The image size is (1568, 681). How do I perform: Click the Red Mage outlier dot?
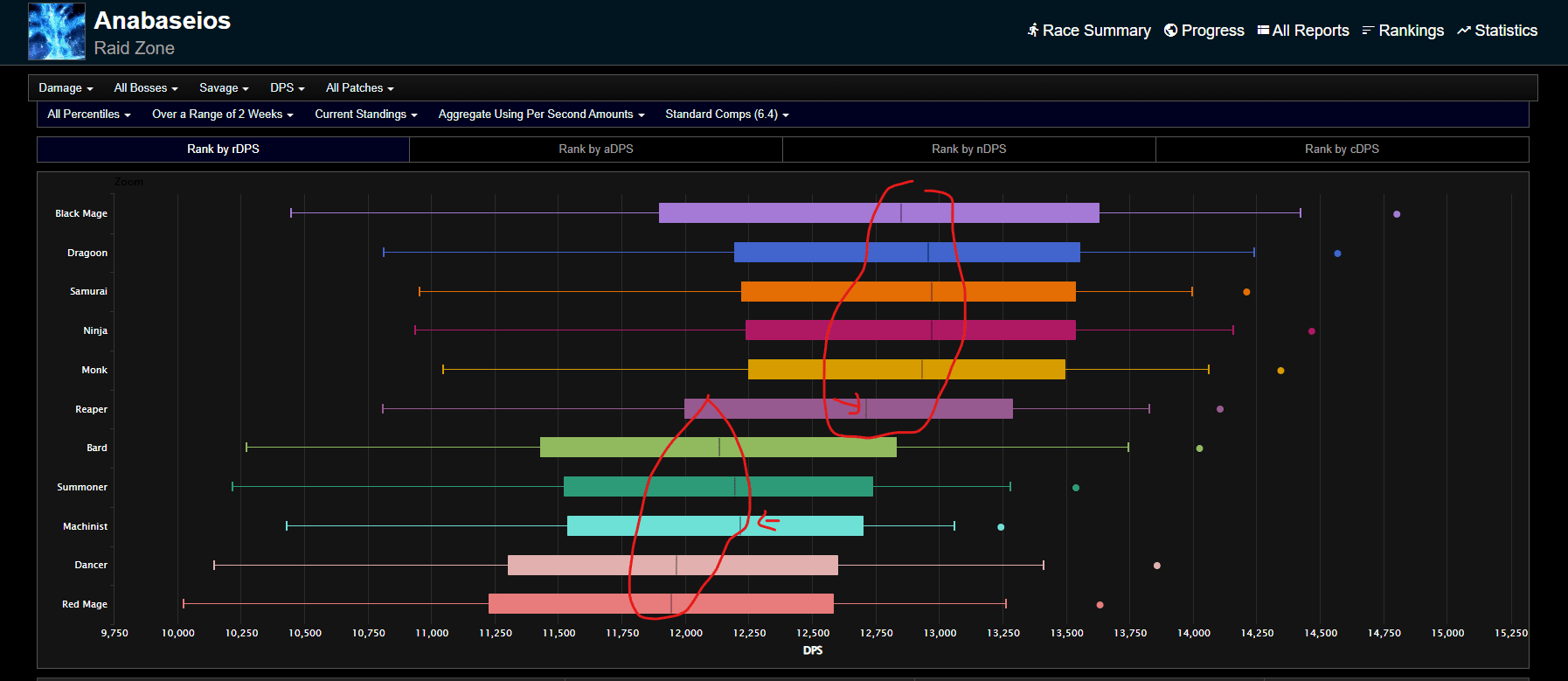pos(1100,605)
